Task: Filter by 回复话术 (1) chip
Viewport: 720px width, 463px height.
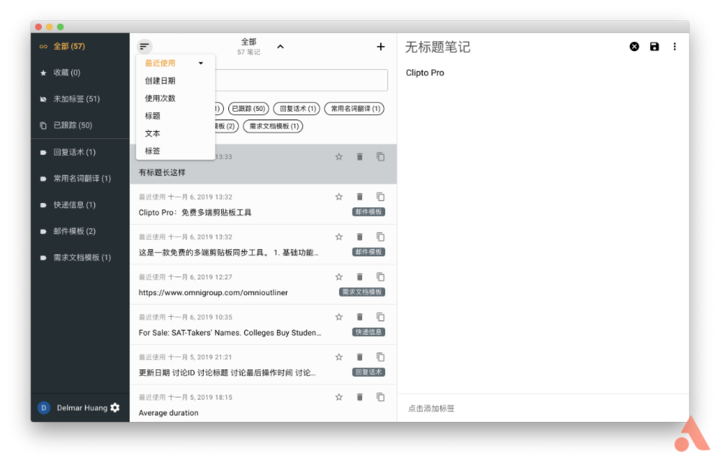Action: (x=297, y=108)
